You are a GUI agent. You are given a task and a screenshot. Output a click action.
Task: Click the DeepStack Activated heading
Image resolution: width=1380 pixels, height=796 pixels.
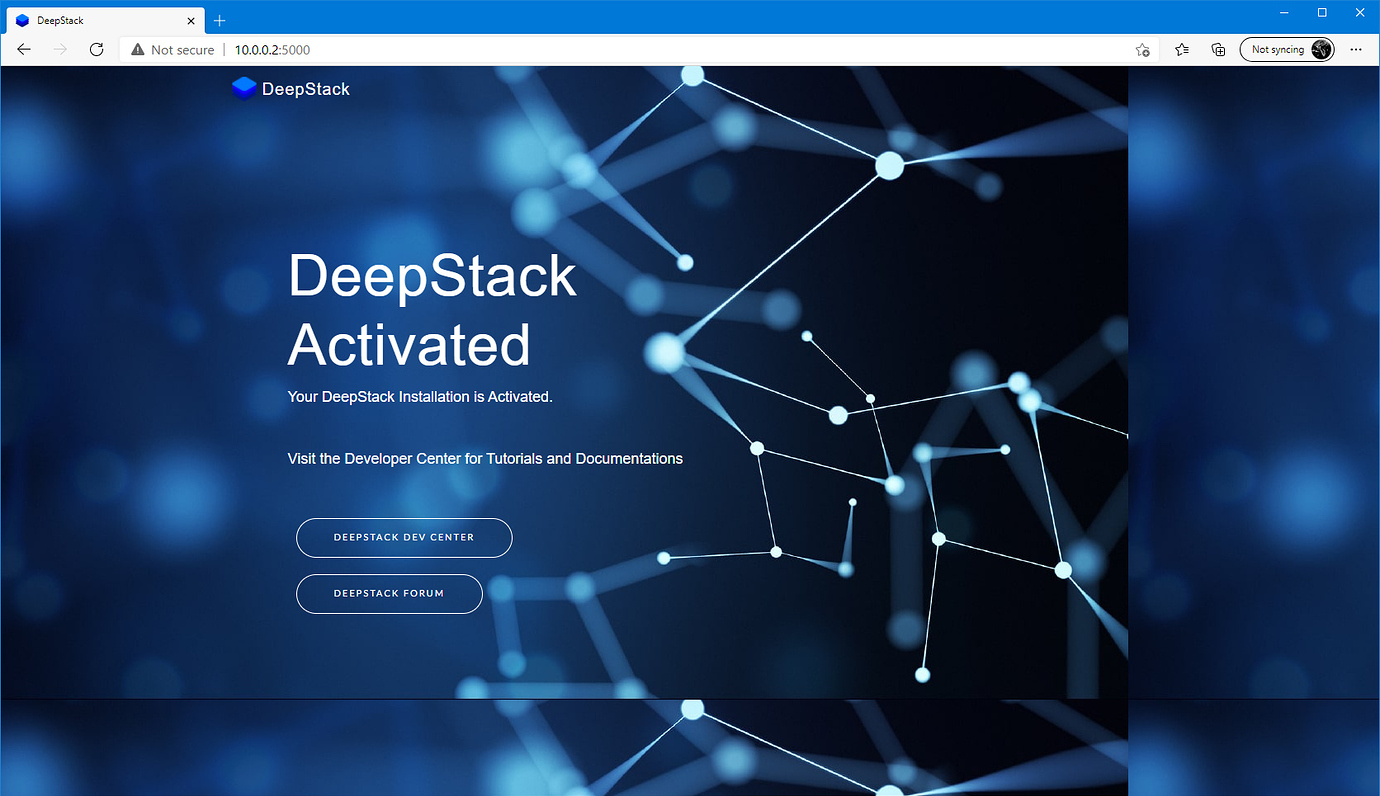(x=432, y=310)
